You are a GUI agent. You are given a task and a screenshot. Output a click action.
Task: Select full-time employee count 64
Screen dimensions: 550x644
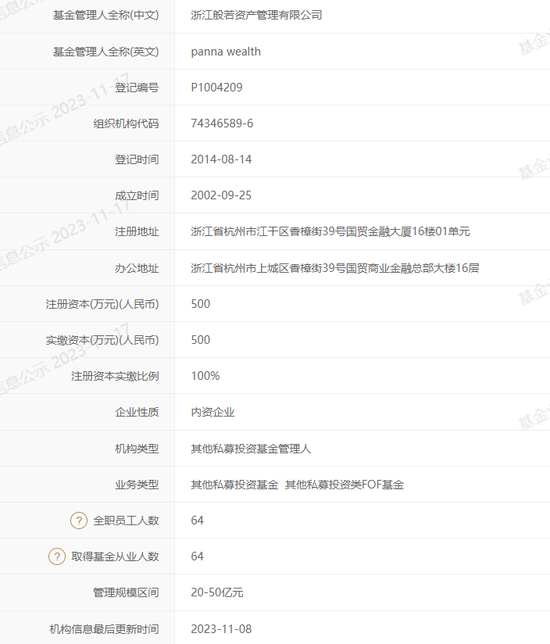coord(197,521)
